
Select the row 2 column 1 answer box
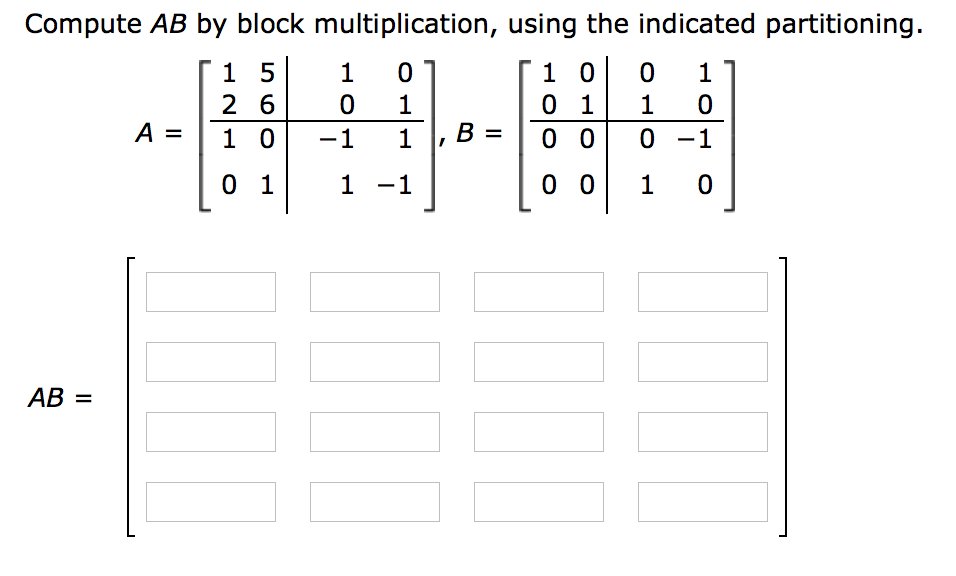pyautogui.click(x=211, y=362)
